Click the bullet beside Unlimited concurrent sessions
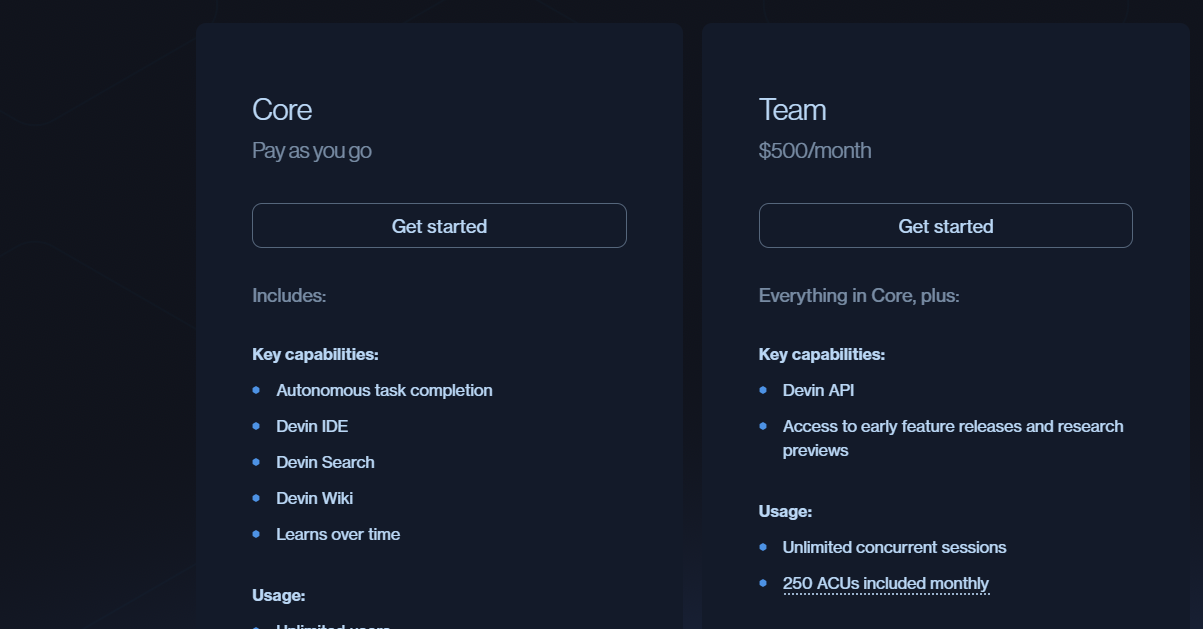 coord(763,546)
